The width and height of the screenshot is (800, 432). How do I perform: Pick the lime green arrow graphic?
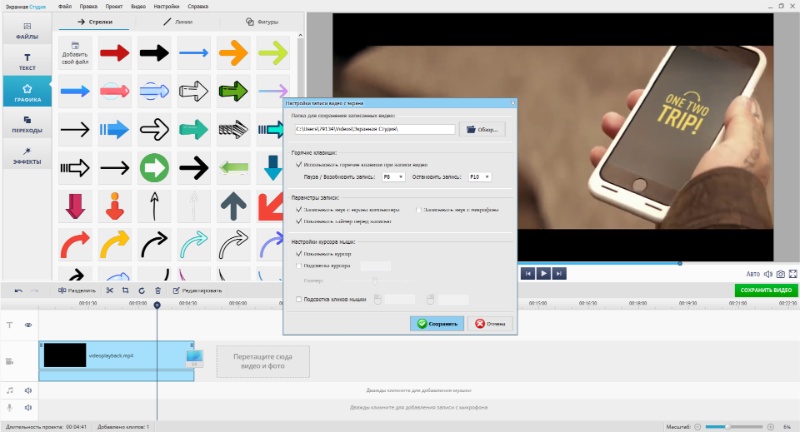273,53
